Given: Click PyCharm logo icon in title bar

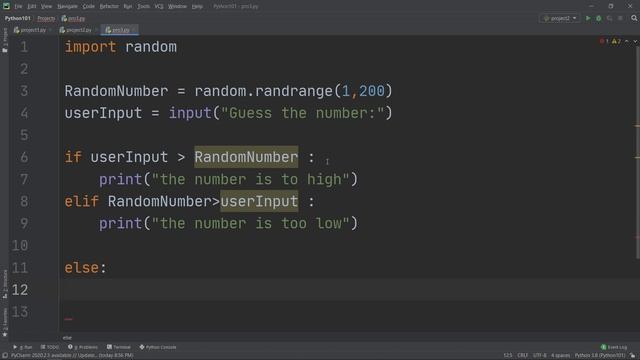Looking at the screenshot, I should (x=6, y=6).
